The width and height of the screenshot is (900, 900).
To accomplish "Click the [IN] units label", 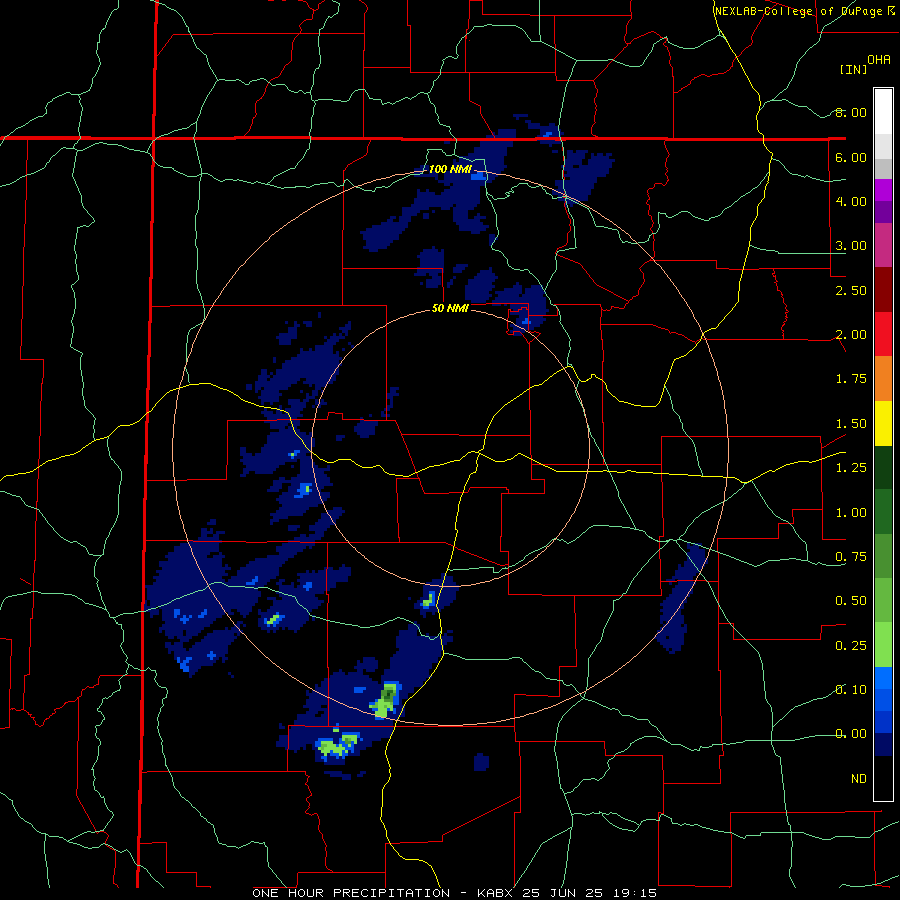I will [853, 69].
